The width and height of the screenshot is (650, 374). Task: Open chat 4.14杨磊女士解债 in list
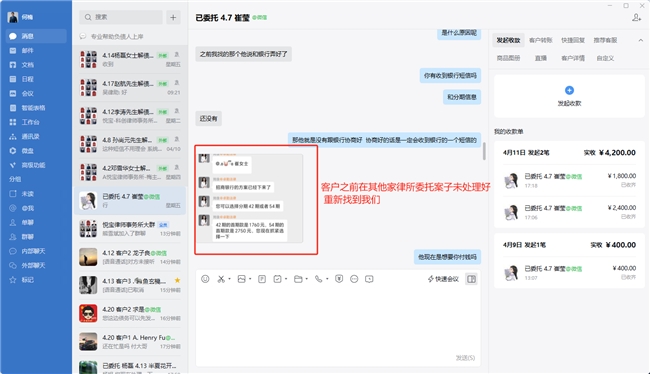click(130, 59)
